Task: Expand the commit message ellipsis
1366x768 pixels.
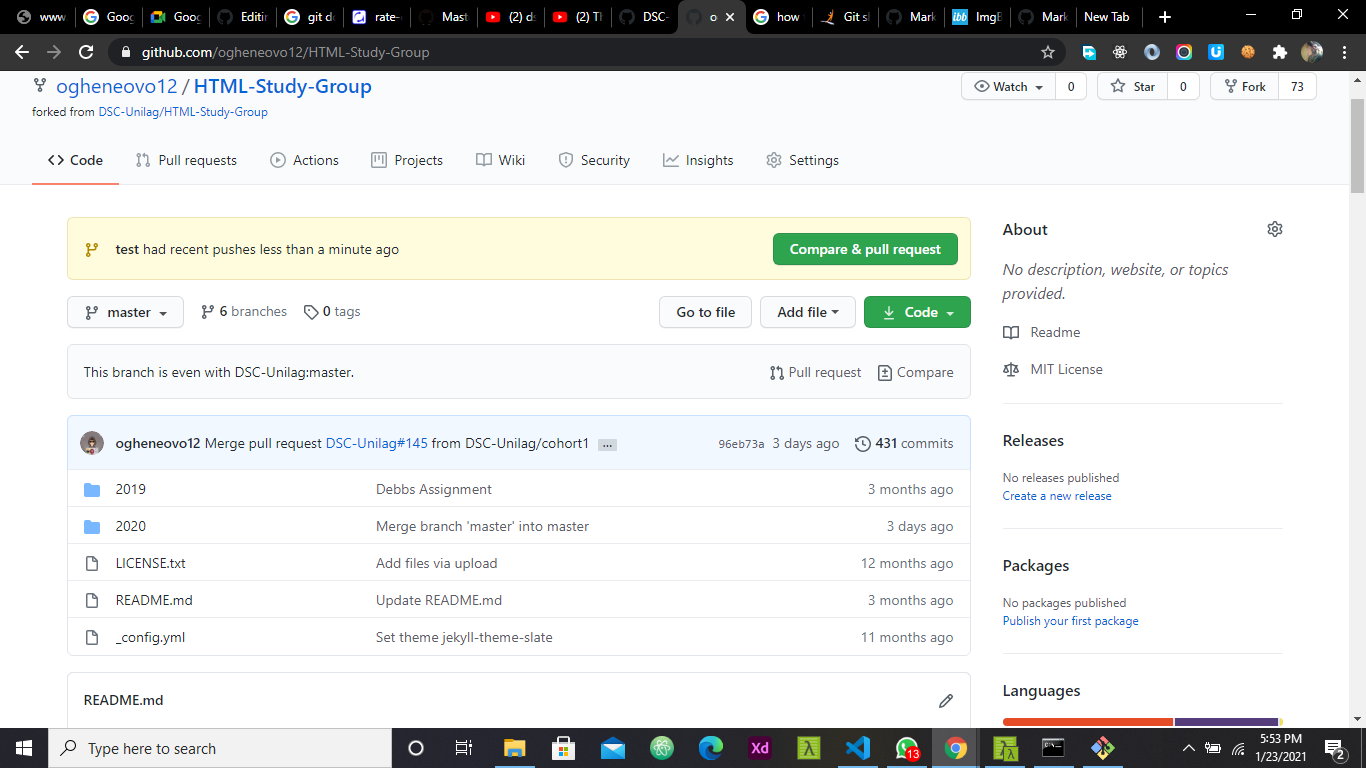Action: tap(607, 444)
